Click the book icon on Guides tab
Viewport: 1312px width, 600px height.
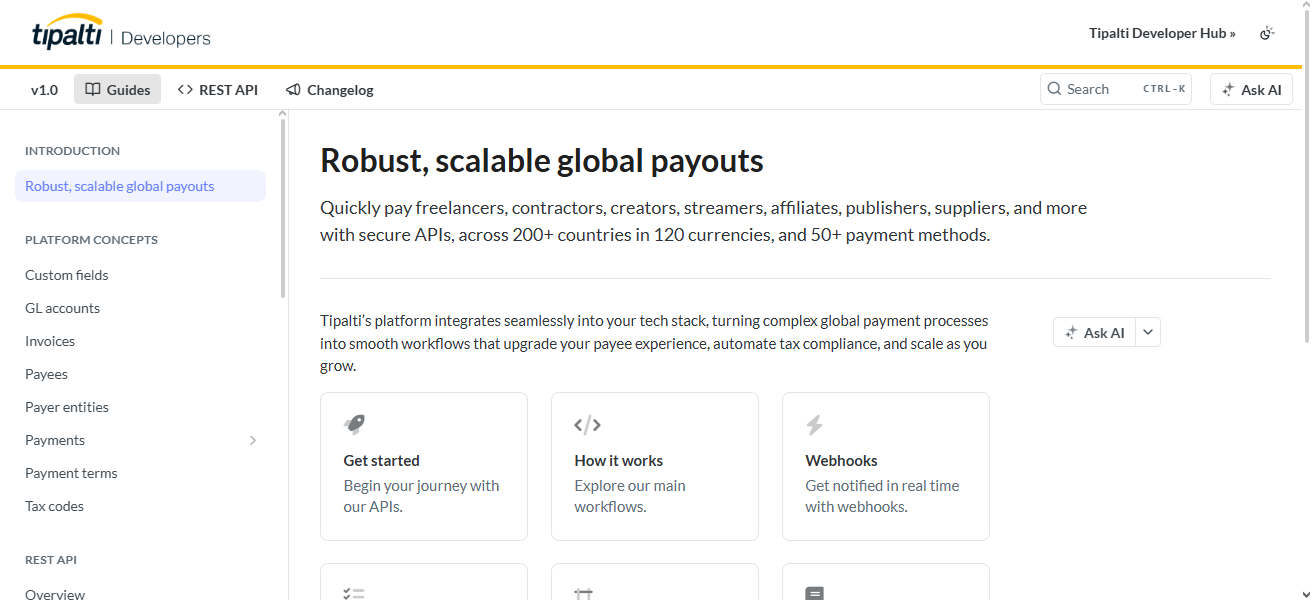pyautogui.click(x=93, y=90)
